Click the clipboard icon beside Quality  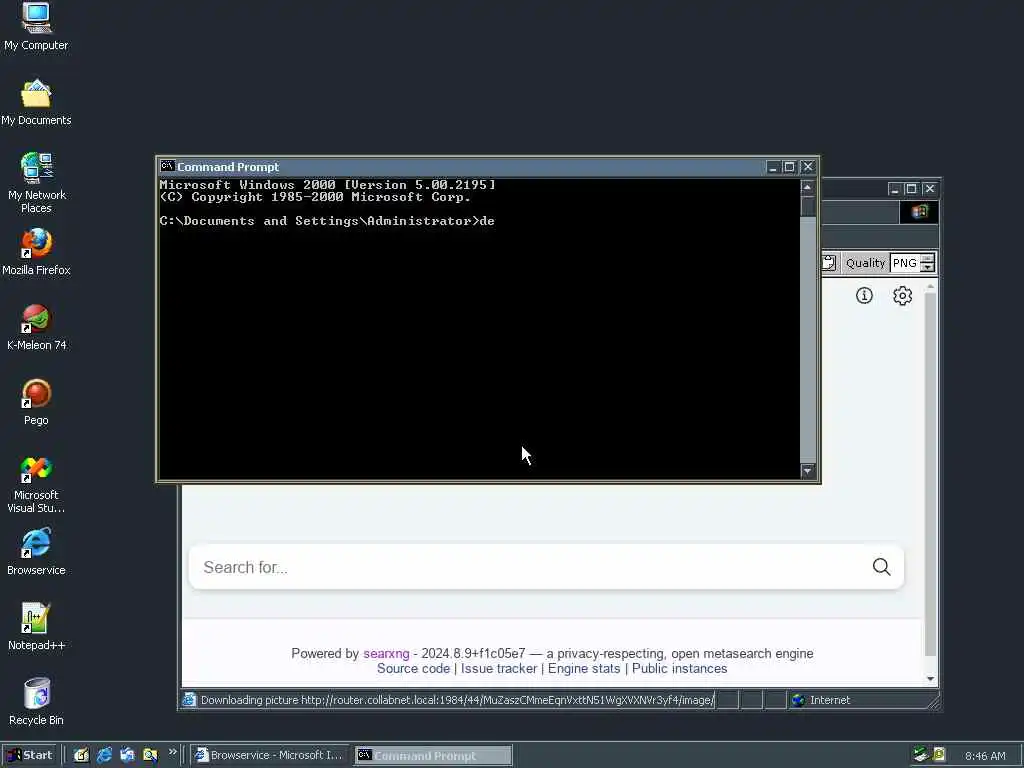(x=828, y=263)
